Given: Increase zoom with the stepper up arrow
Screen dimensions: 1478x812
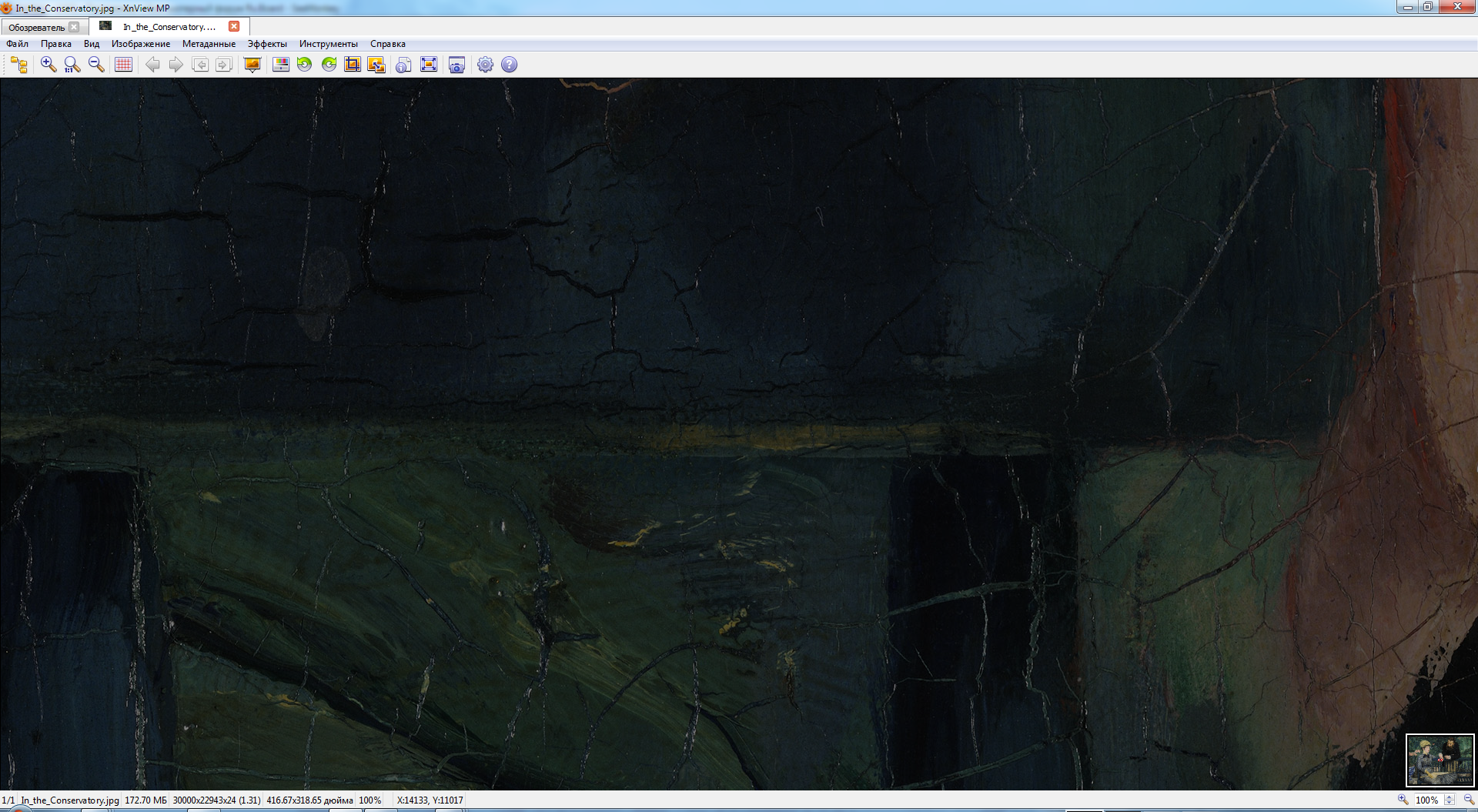Looking at the screenshot, I should [1450, 797].
